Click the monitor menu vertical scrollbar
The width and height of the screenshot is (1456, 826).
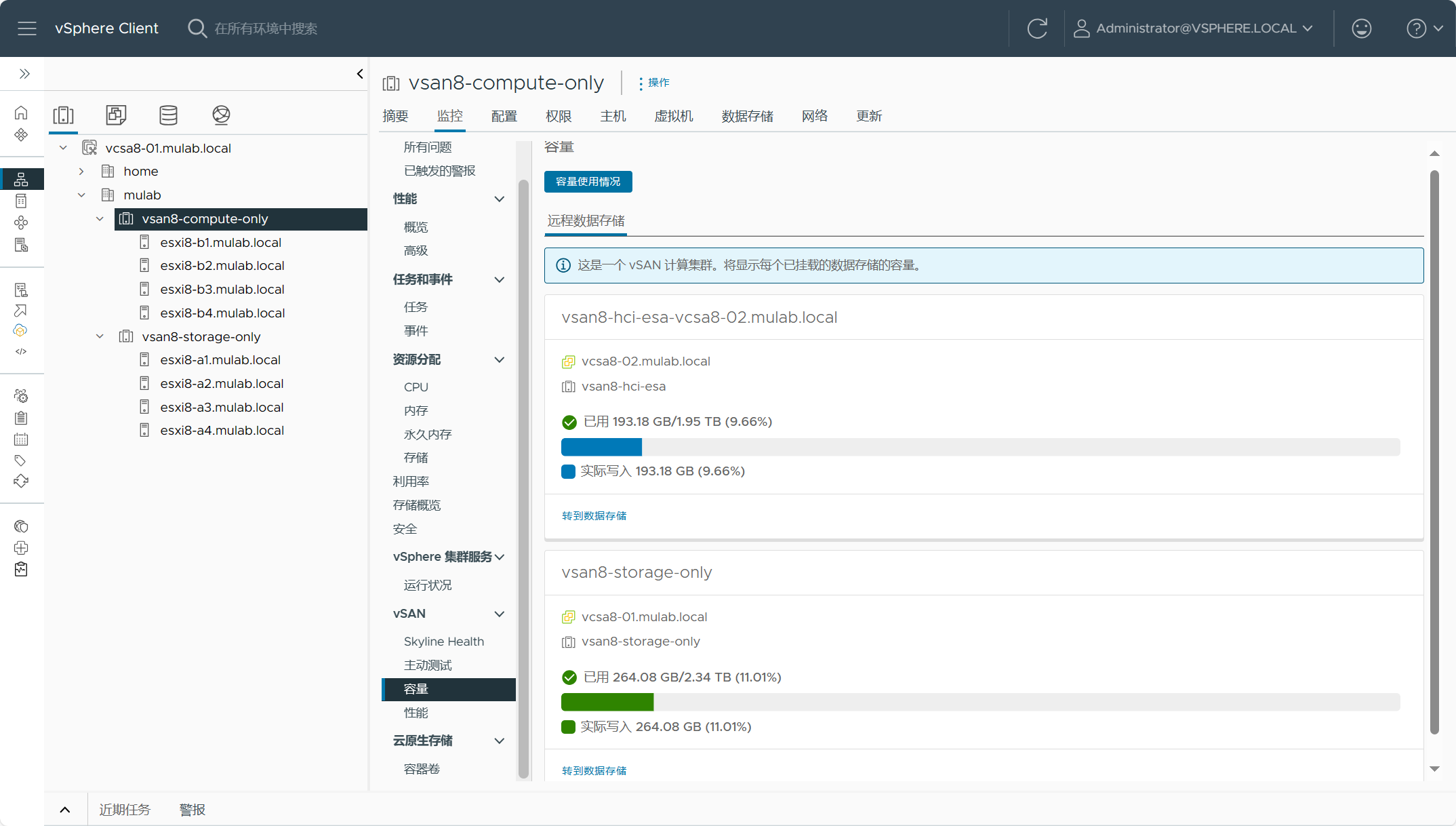pos(523,479)
